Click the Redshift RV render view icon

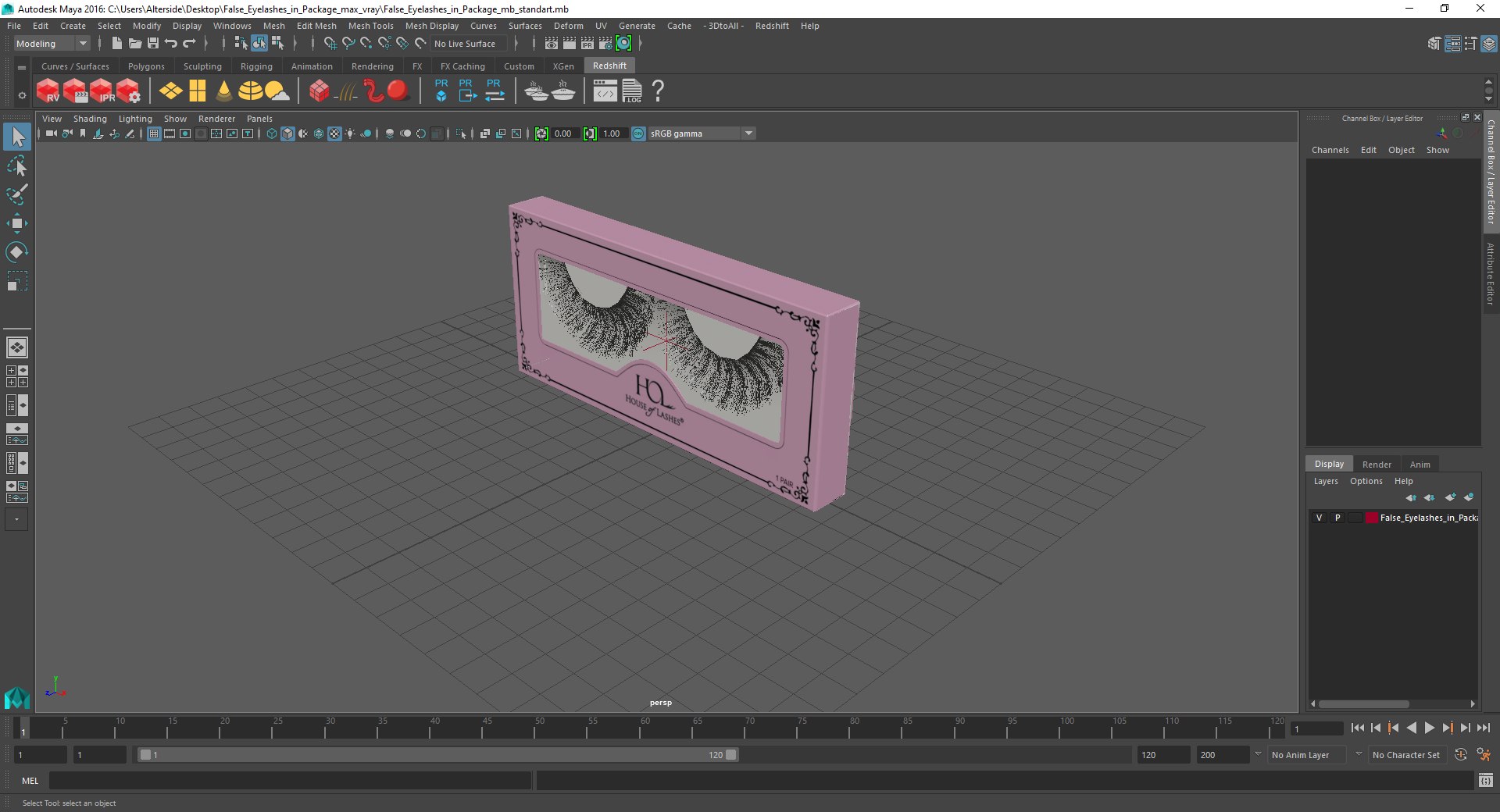(x=48, y=91)
